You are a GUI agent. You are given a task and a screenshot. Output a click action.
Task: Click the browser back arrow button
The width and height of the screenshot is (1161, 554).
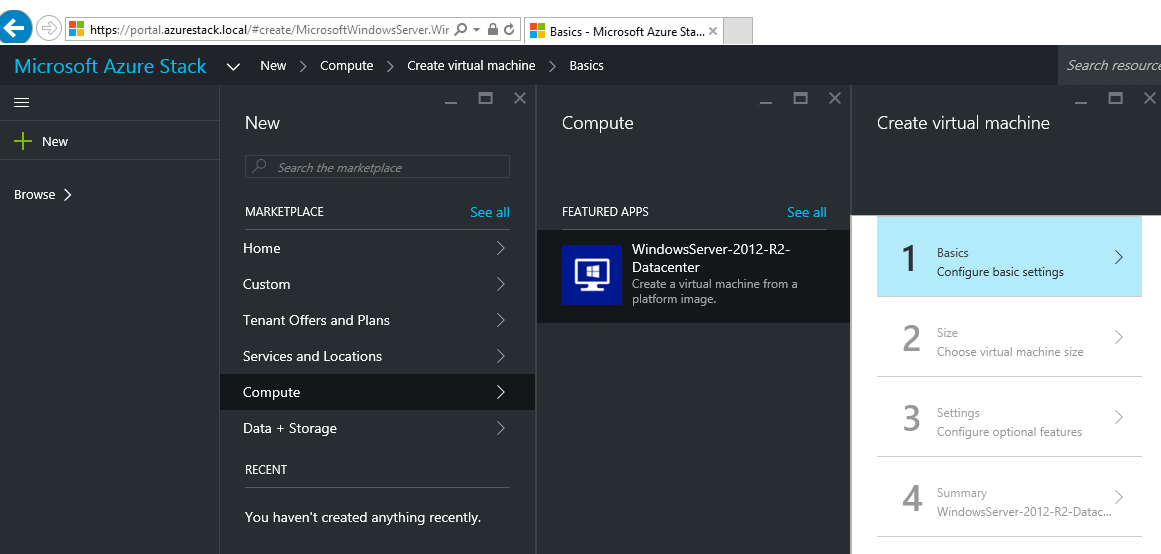(16, 29)
